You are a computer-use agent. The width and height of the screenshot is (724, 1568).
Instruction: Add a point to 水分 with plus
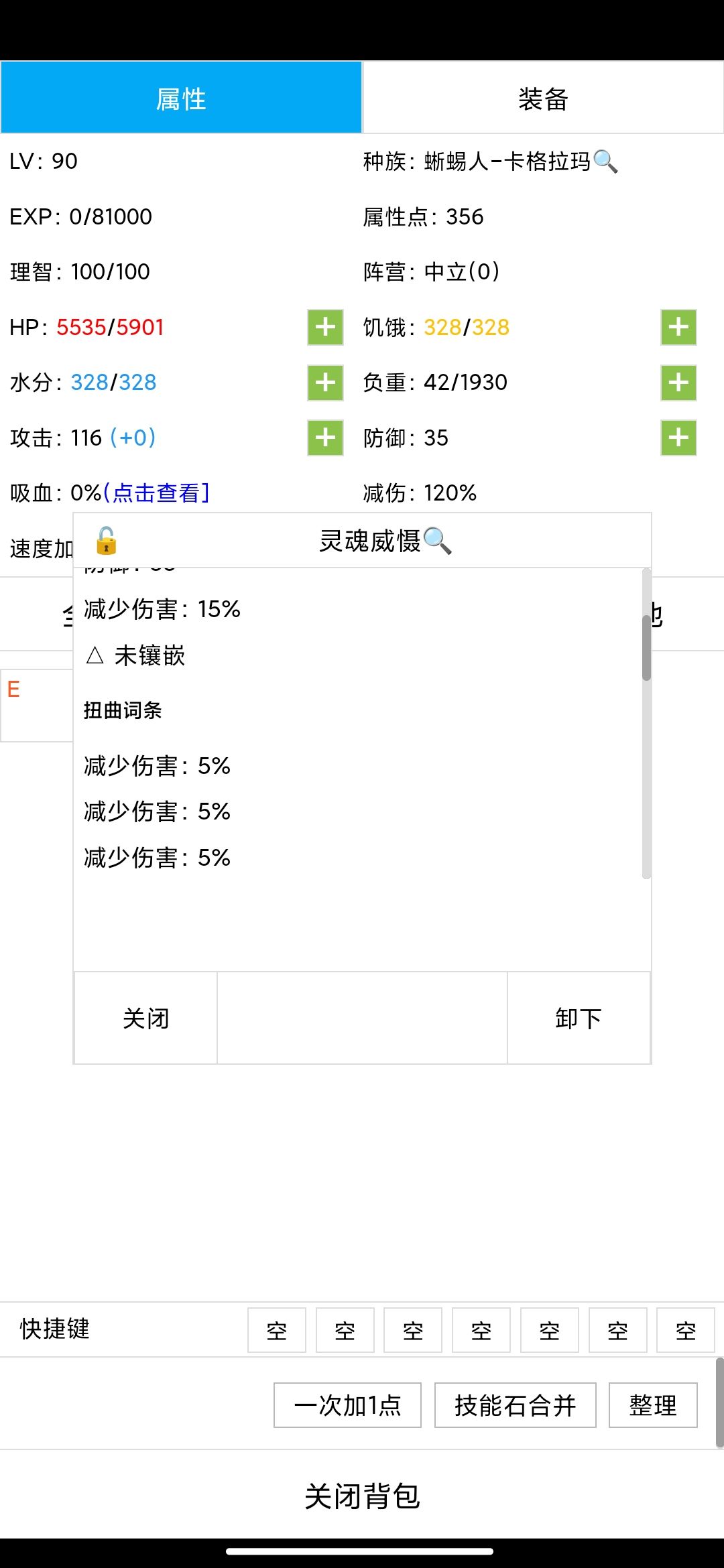(325, 383)
